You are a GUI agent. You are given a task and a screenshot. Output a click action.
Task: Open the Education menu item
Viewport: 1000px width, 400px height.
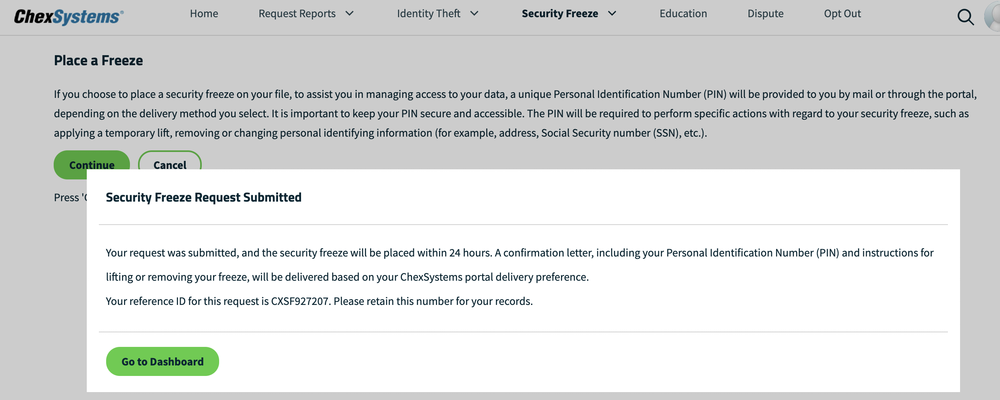pyautogui.click(x=683, y=14)
